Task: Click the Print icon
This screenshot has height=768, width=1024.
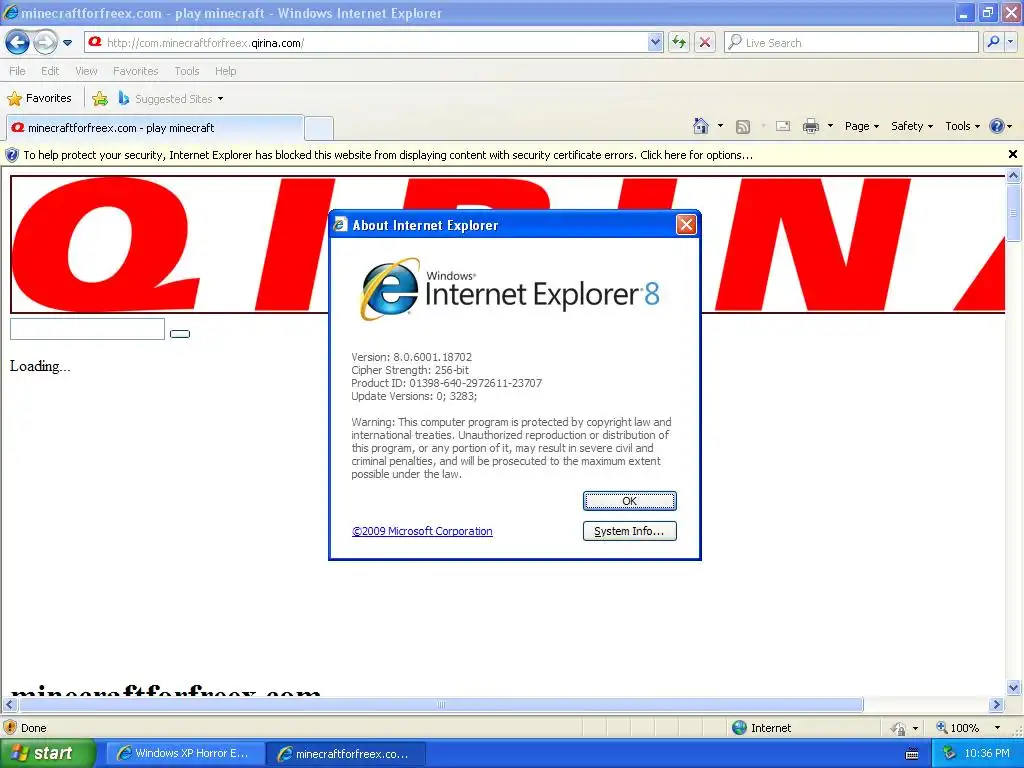Action: (x=811, y=126)
